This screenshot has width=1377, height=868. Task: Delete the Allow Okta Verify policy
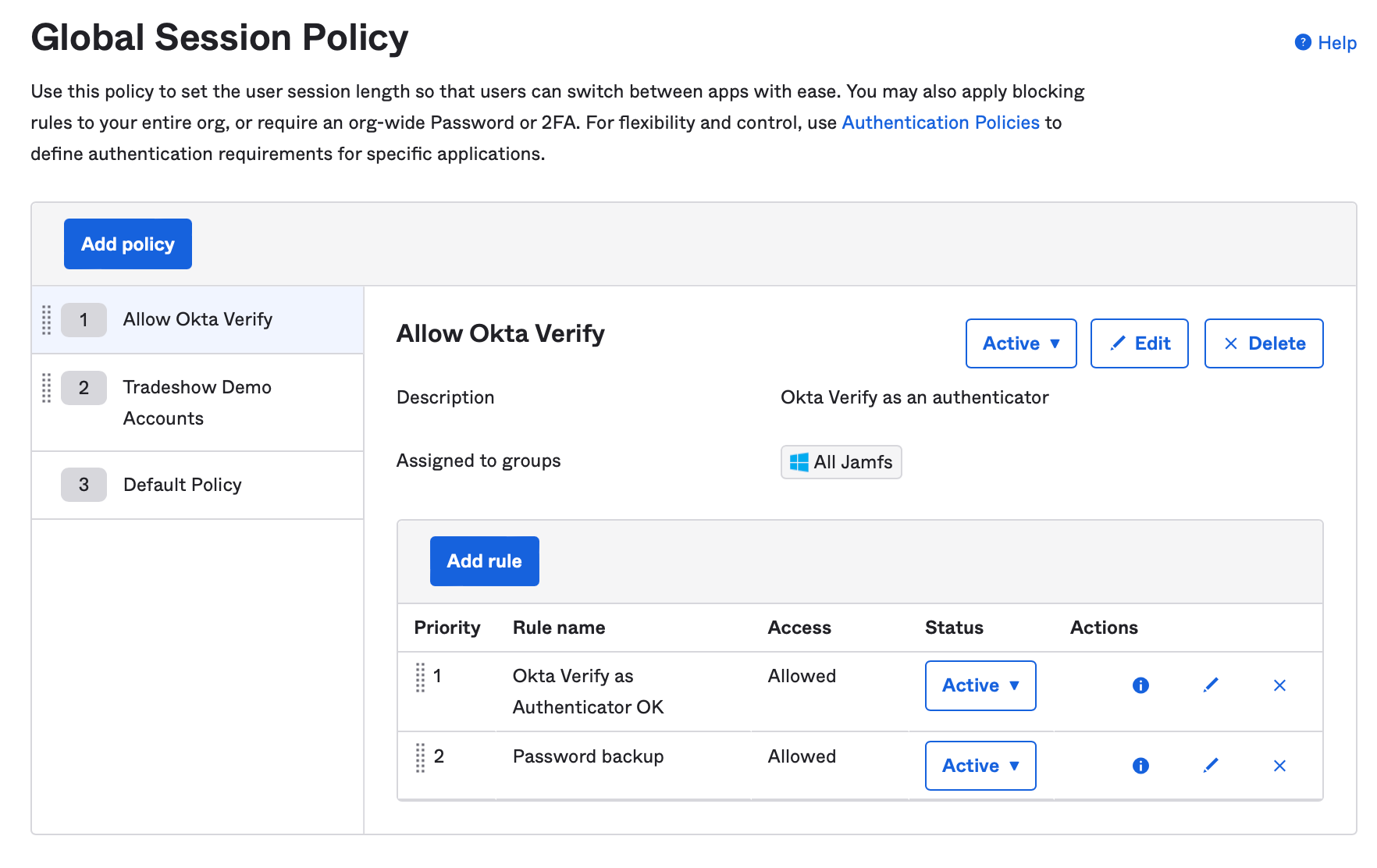(x=1264, y=343)
